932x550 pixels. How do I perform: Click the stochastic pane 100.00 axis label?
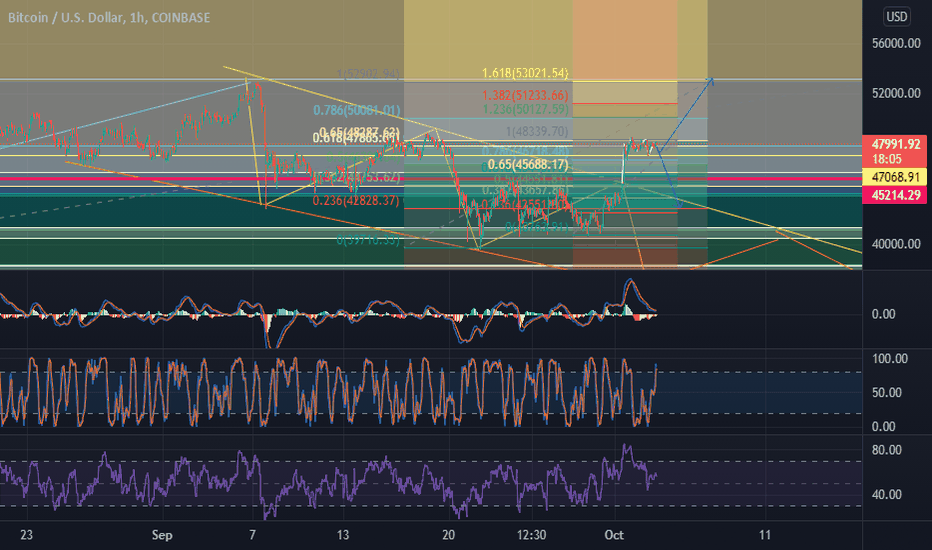tap(890, 359)
